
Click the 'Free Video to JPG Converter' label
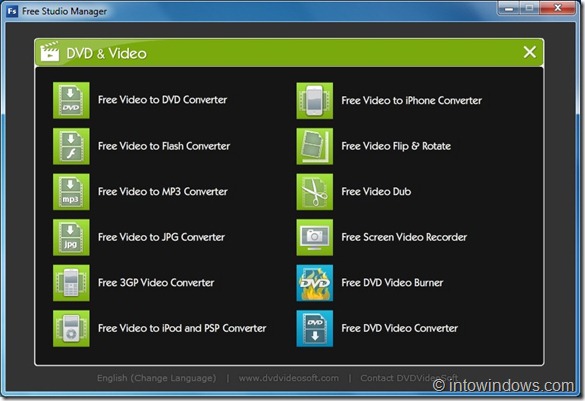coord(161,237)
